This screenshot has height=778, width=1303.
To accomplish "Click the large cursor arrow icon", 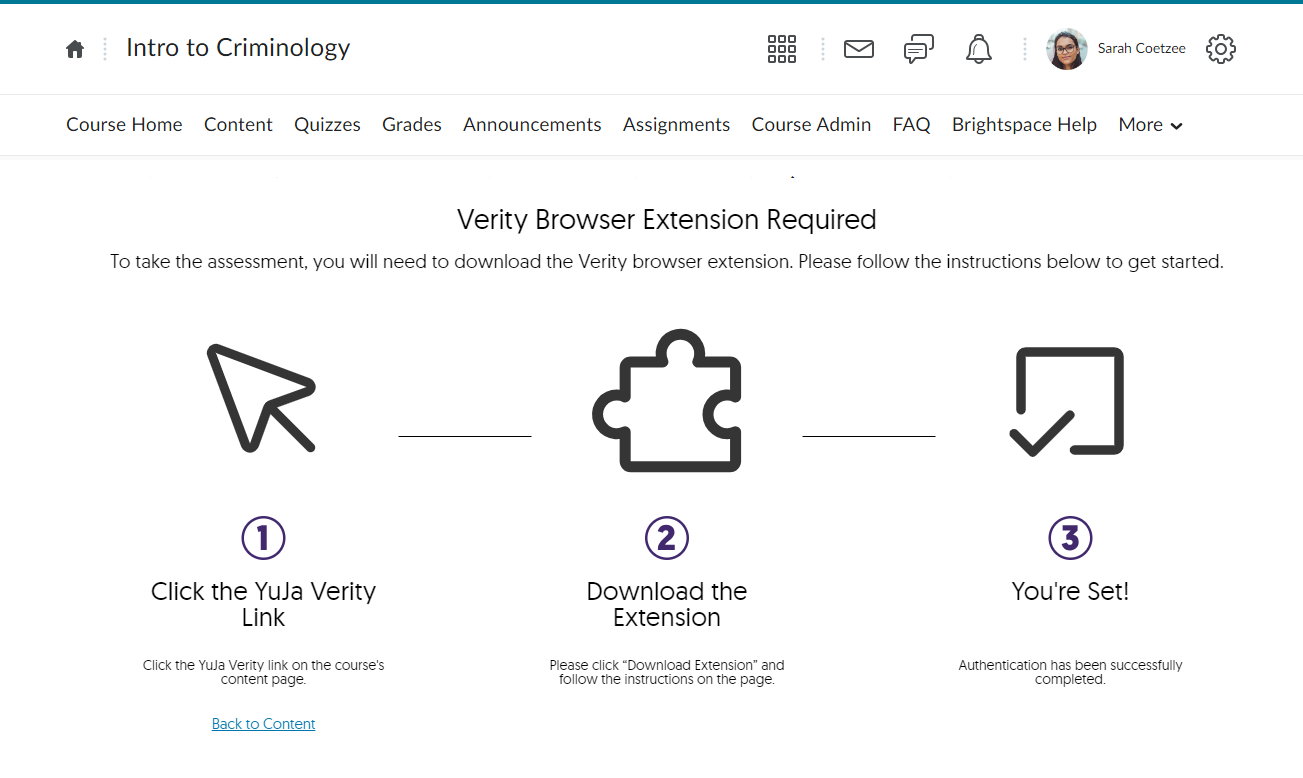I will pos(262,398).
